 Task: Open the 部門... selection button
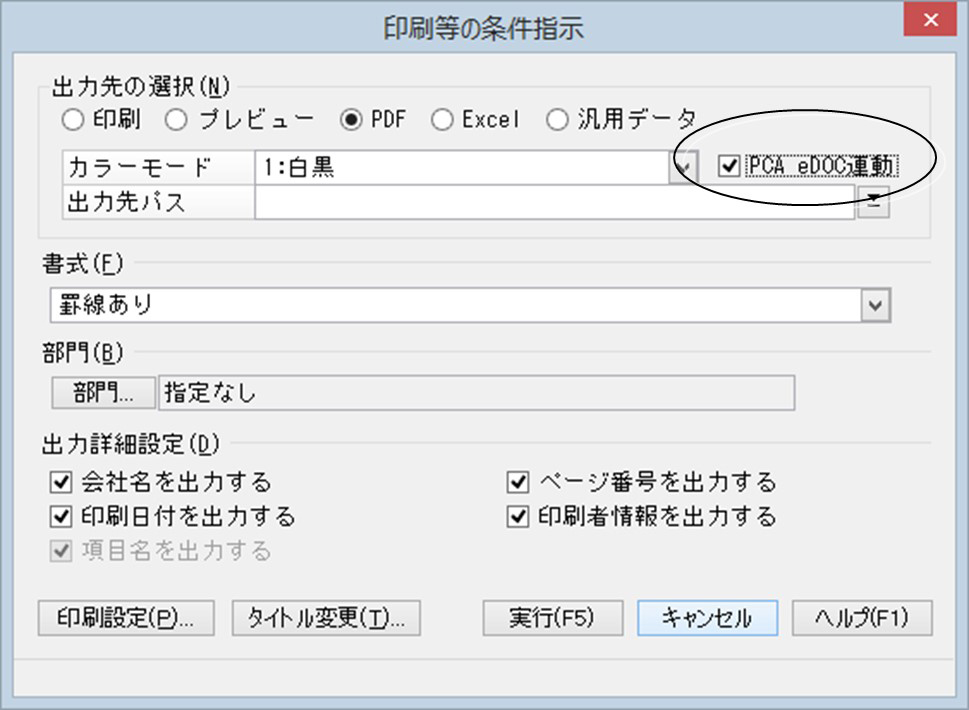[x=103, y=392]
